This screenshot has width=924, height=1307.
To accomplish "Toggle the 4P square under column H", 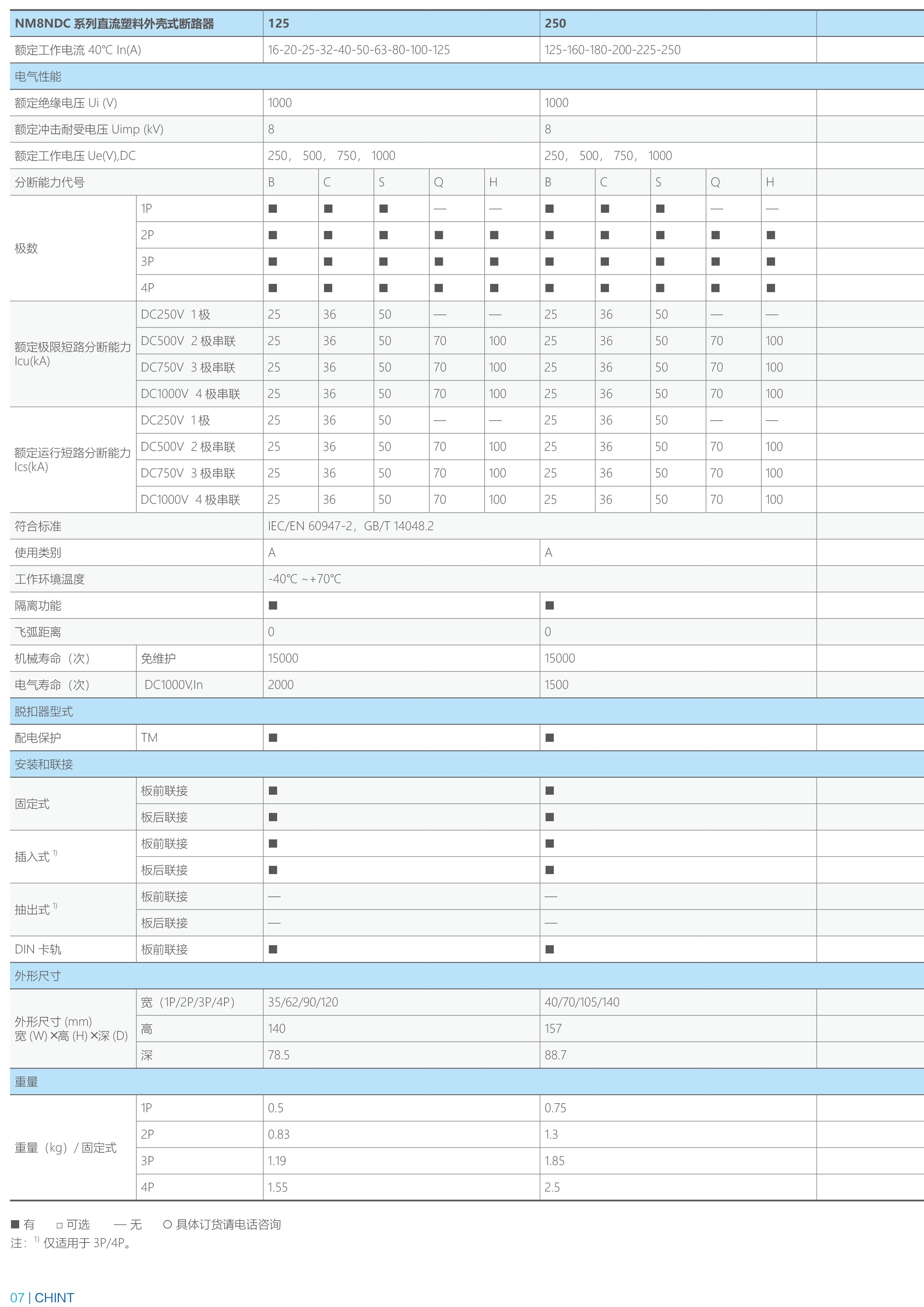I will [x=495, y=288].
